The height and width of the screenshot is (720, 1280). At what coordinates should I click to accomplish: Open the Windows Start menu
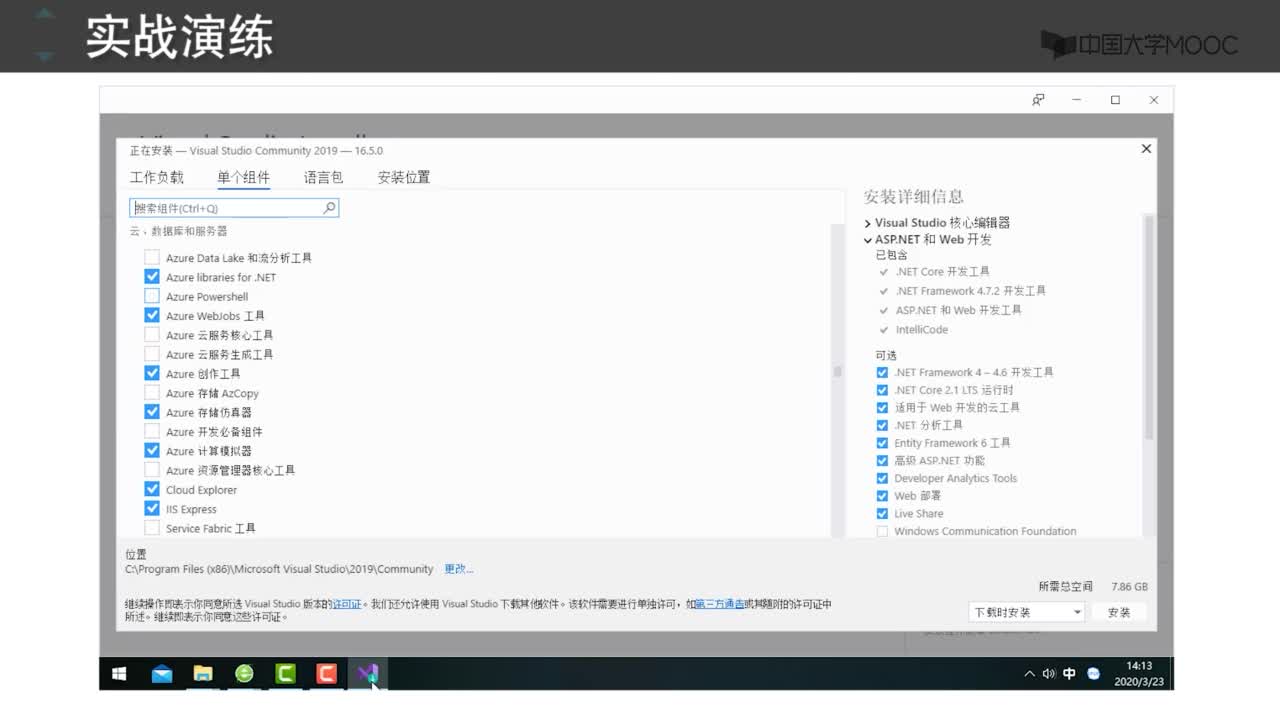119,674
